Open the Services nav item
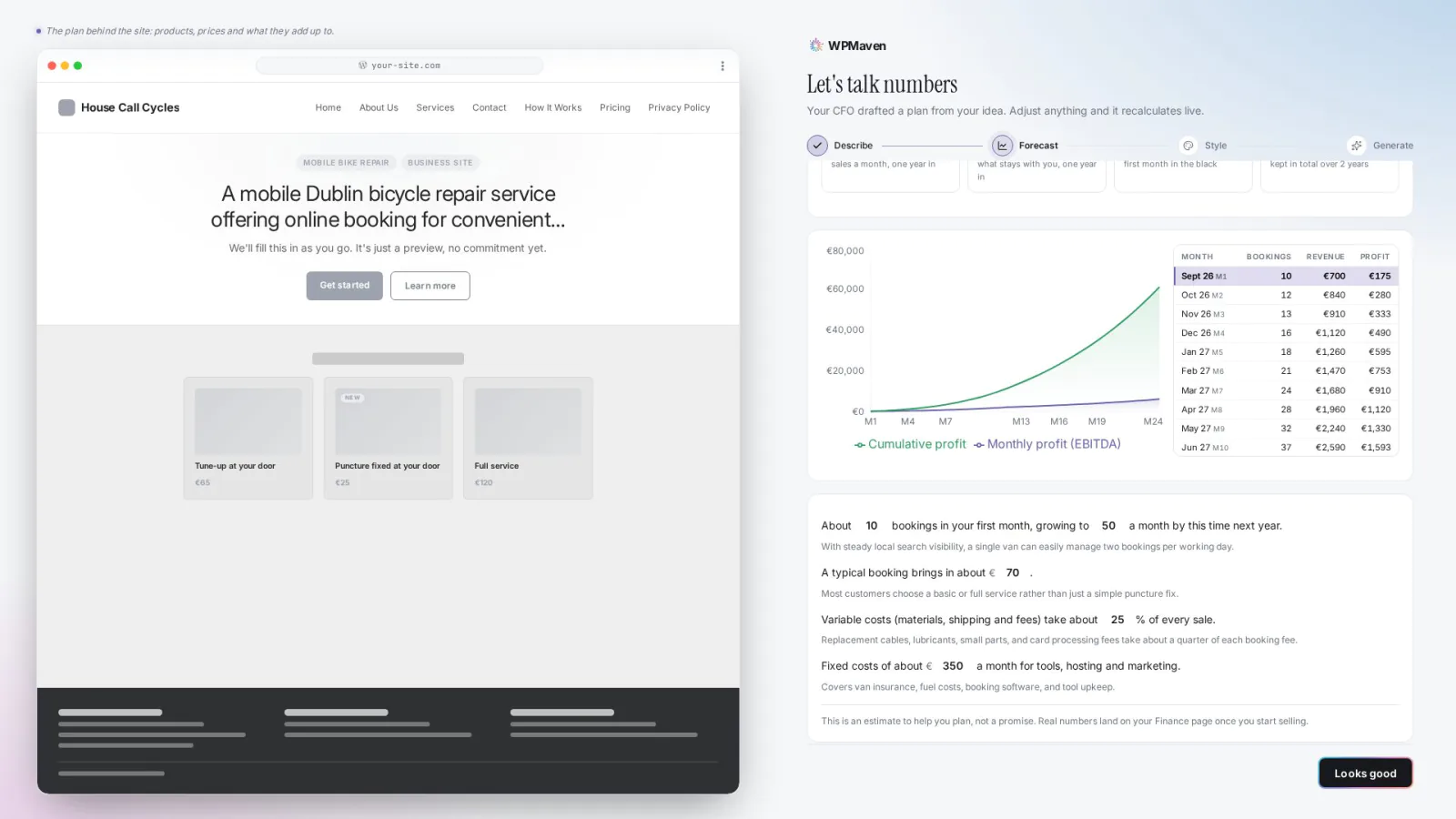This screenshot has height=819, width=1456. coord(435,107)
